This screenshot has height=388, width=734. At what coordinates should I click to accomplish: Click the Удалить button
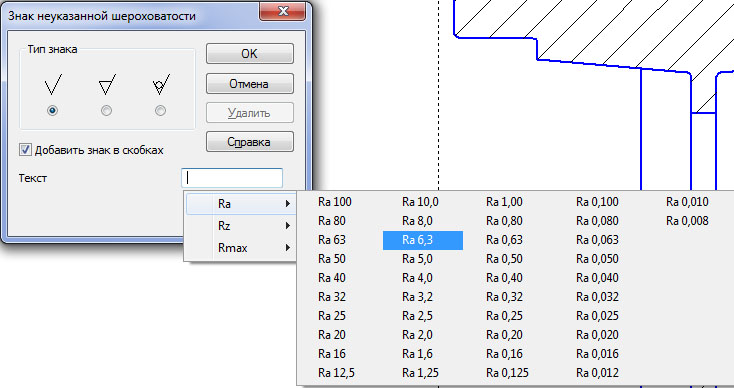coord(250,113)
